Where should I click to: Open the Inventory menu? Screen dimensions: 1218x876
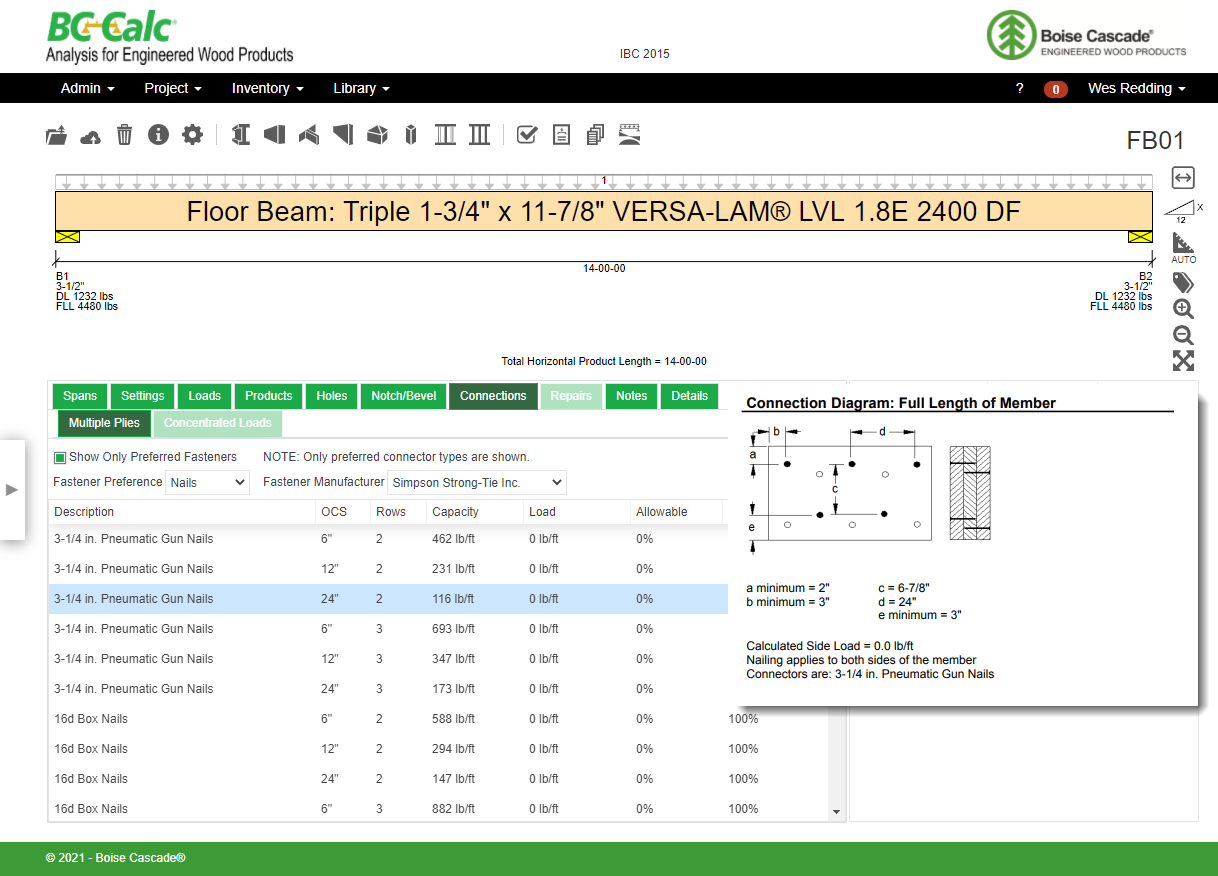coord(267,88)
